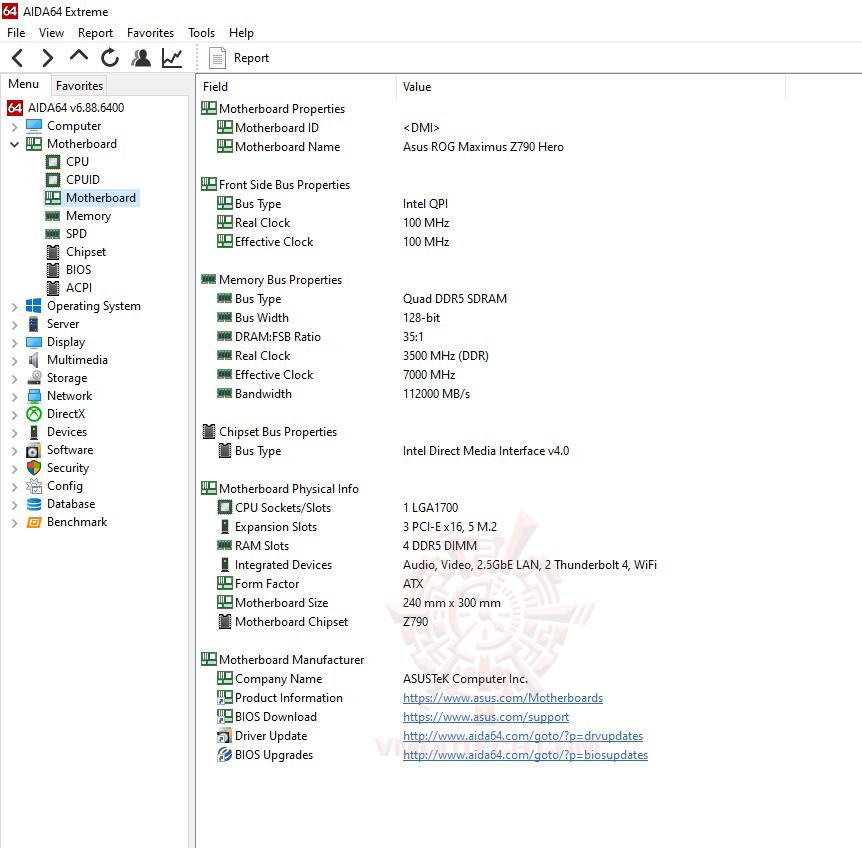Click the Field column header

pos(296,87)
